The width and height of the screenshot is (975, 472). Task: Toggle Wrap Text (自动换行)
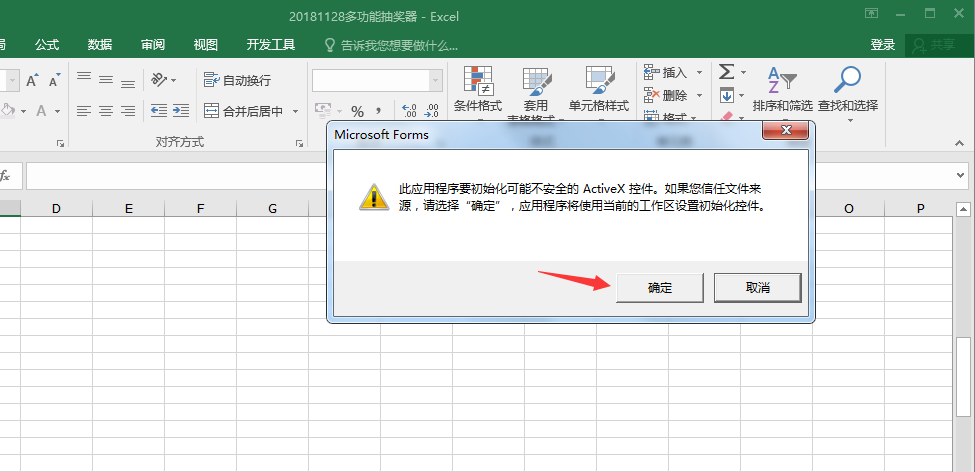click(238, 80)
